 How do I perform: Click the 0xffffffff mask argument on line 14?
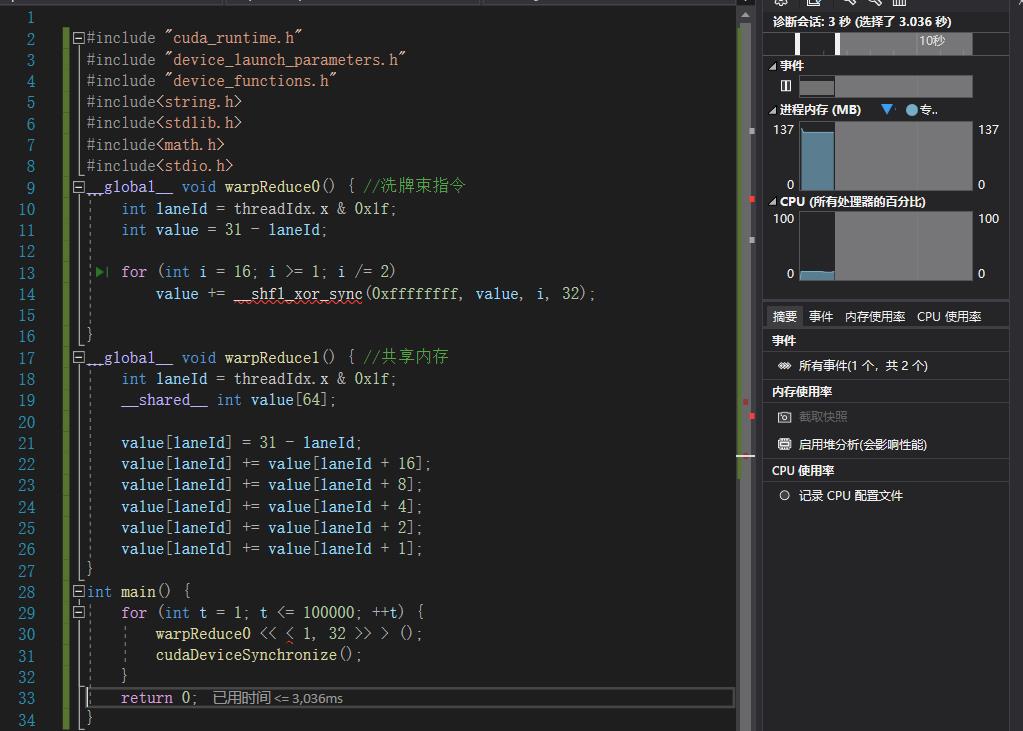pyautogui.click(x=414, y=294)
